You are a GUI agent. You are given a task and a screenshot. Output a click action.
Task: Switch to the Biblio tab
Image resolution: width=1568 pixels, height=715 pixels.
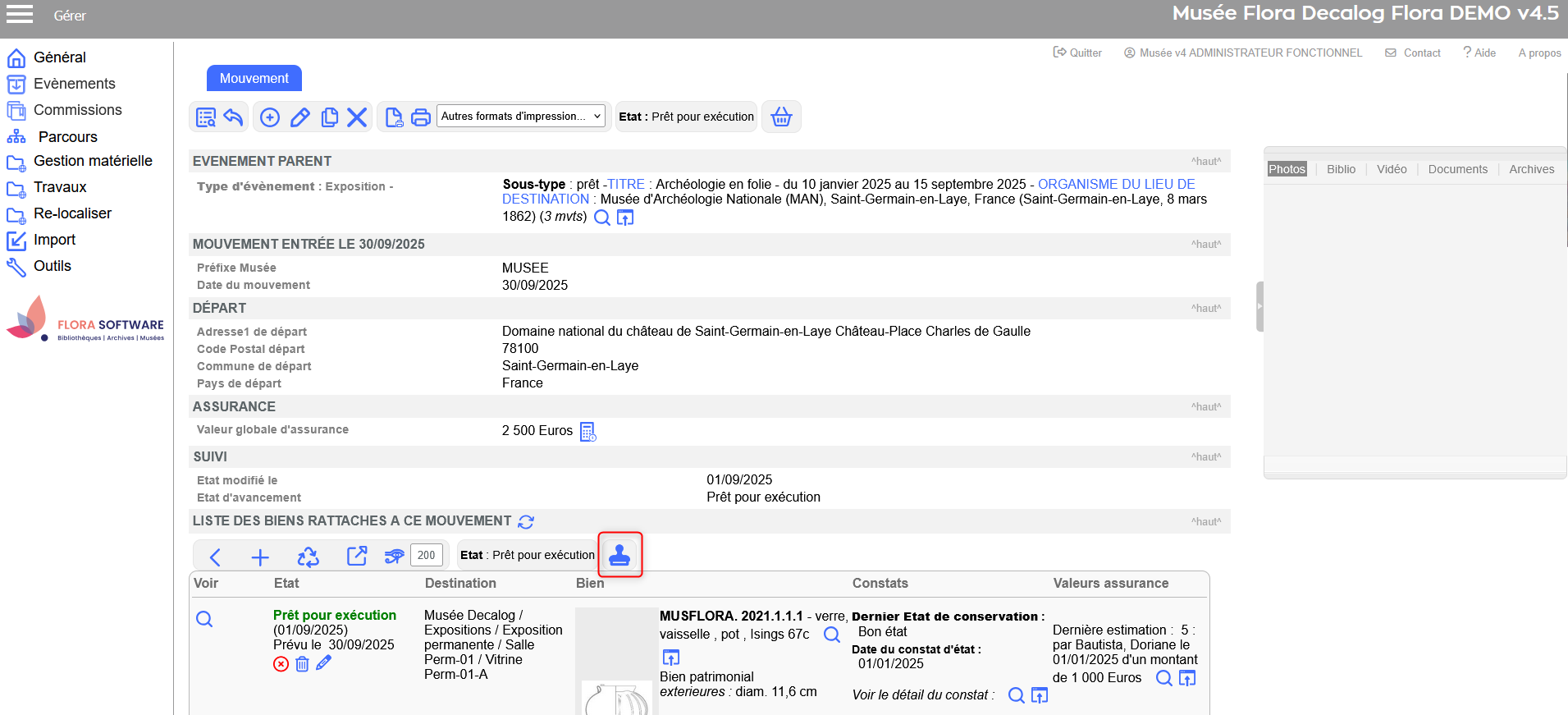[x=1341, y=169]
